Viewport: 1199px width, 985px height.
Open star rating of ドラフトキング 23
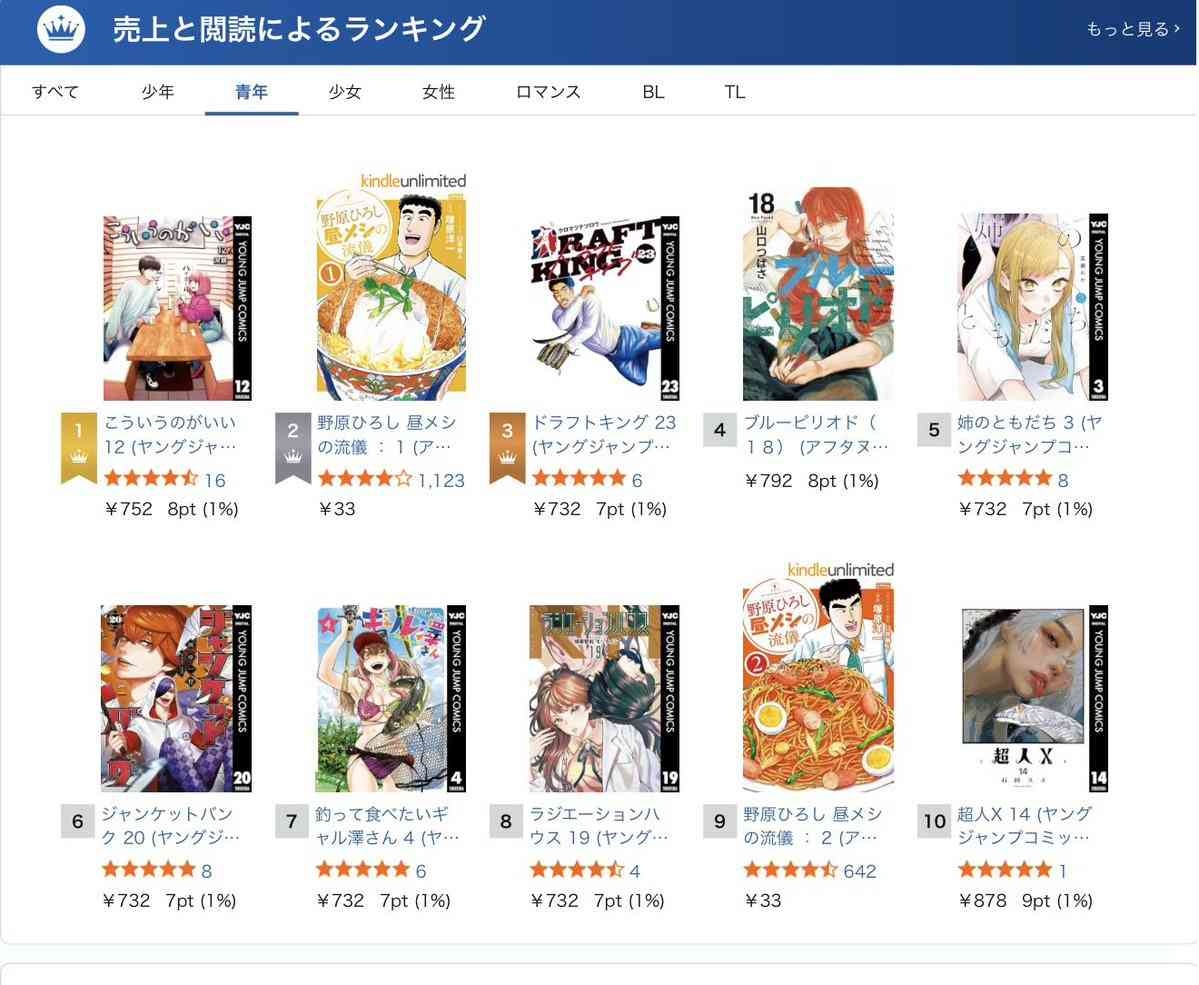pos(579,479)
